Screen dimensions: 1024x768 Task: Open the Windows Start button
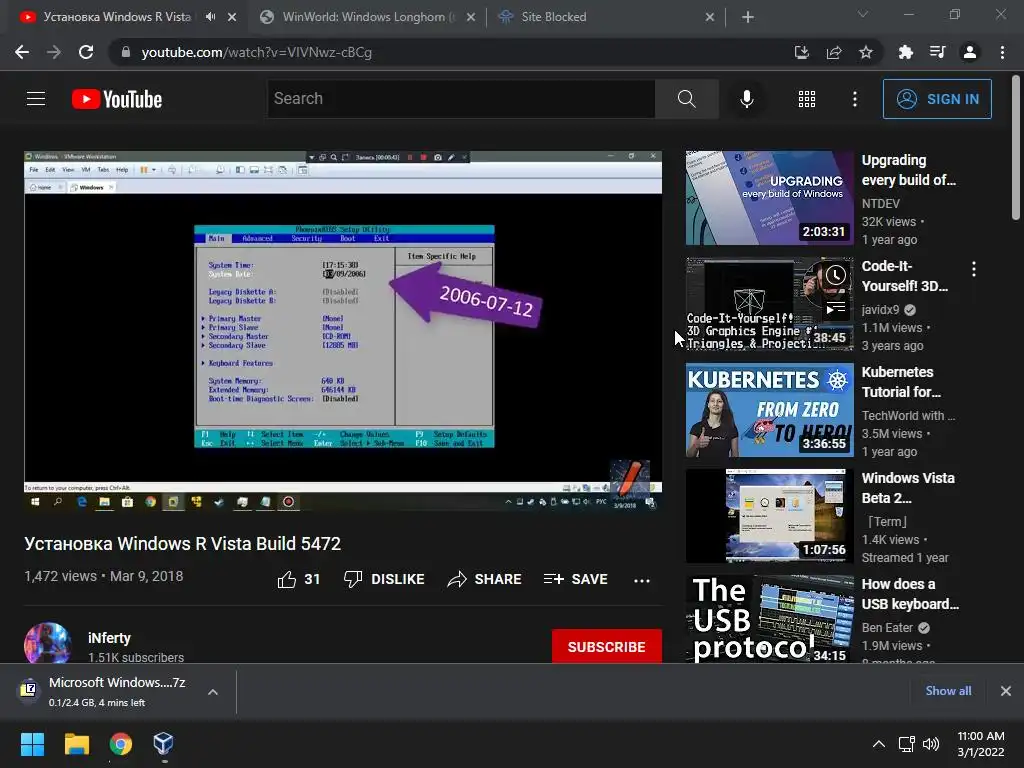(32, 744)
